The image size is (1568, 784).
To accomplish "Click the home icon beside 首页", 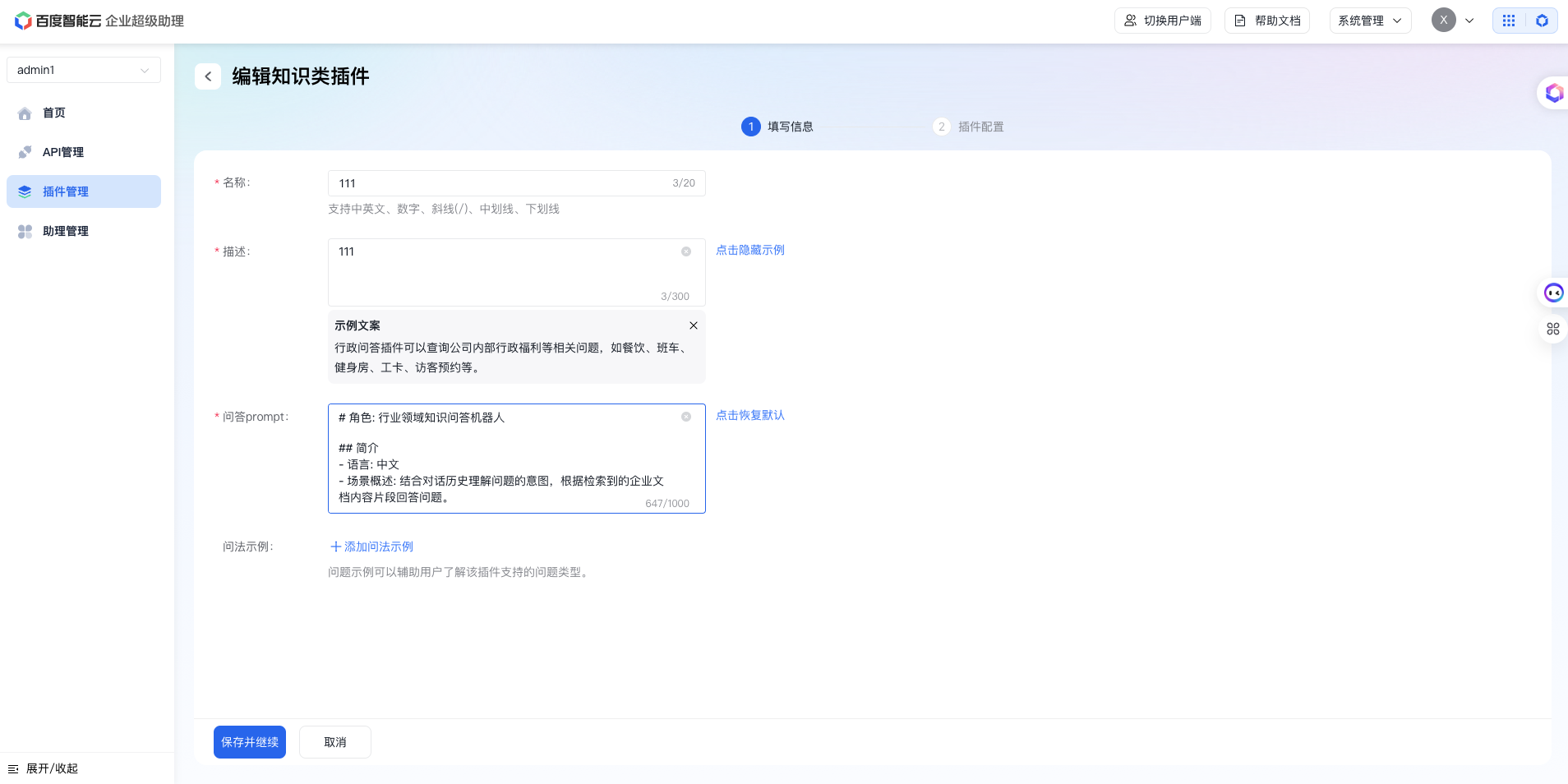I will pos(25,113).
